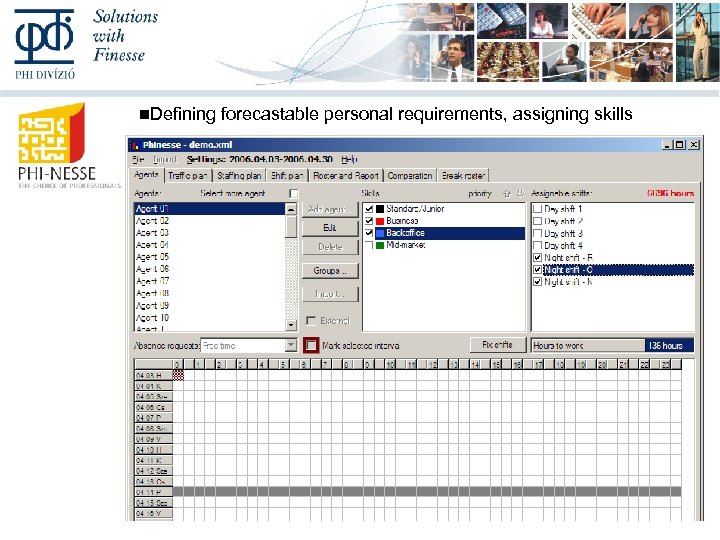Screen dimensions: 720x540
Task: Select Agent 01 in the agents list
Action: point(209,208)
